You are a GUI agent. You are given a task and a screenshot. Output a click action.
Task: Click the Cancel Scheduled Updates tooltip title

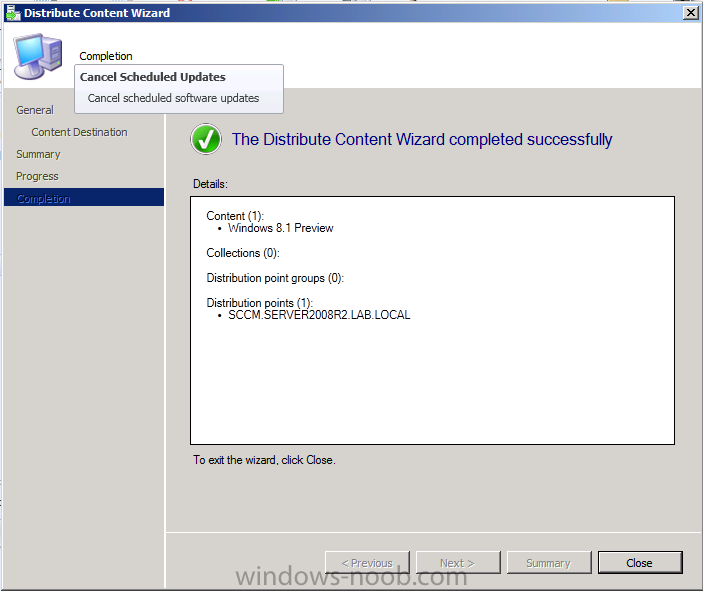click(152, 77)
